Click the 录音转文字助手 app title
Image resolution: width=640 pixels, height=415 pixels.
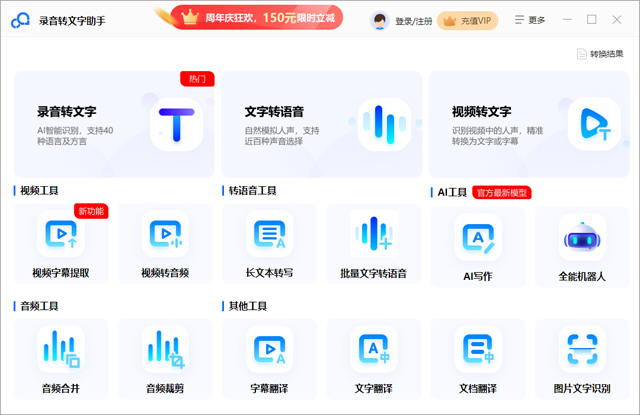[72, 20]
